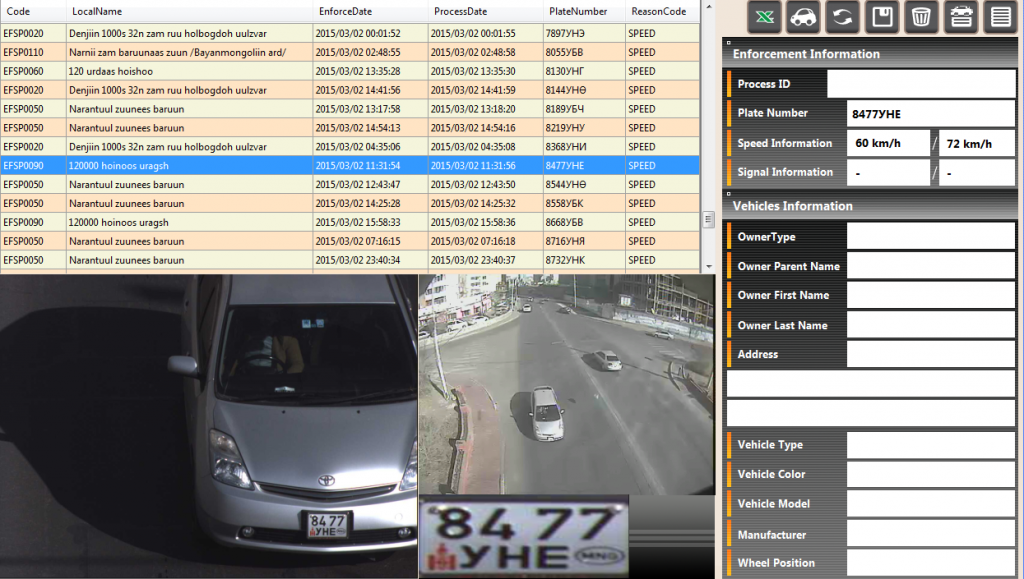The height and width of the screenshot is (579, 1024).
Task: Click the Vehicle Color input field
Action: 930,474
